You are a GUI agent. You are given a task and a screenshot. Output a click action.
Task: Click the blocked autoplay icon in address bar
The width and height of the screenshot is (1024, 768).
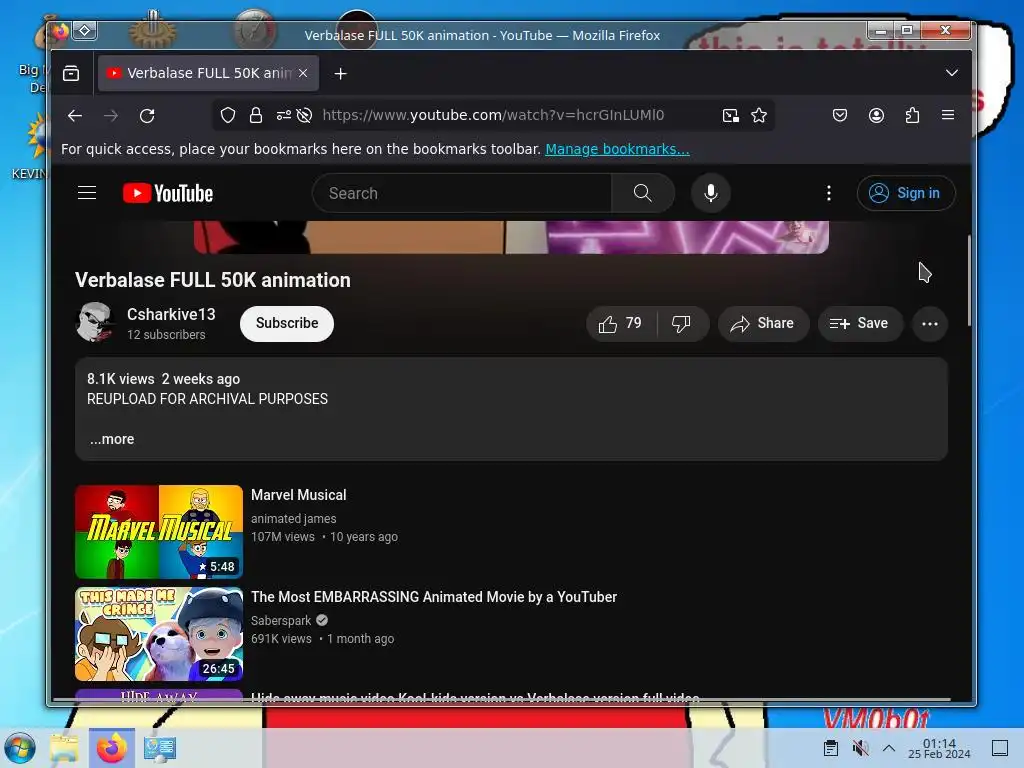[x=304, y=116]
